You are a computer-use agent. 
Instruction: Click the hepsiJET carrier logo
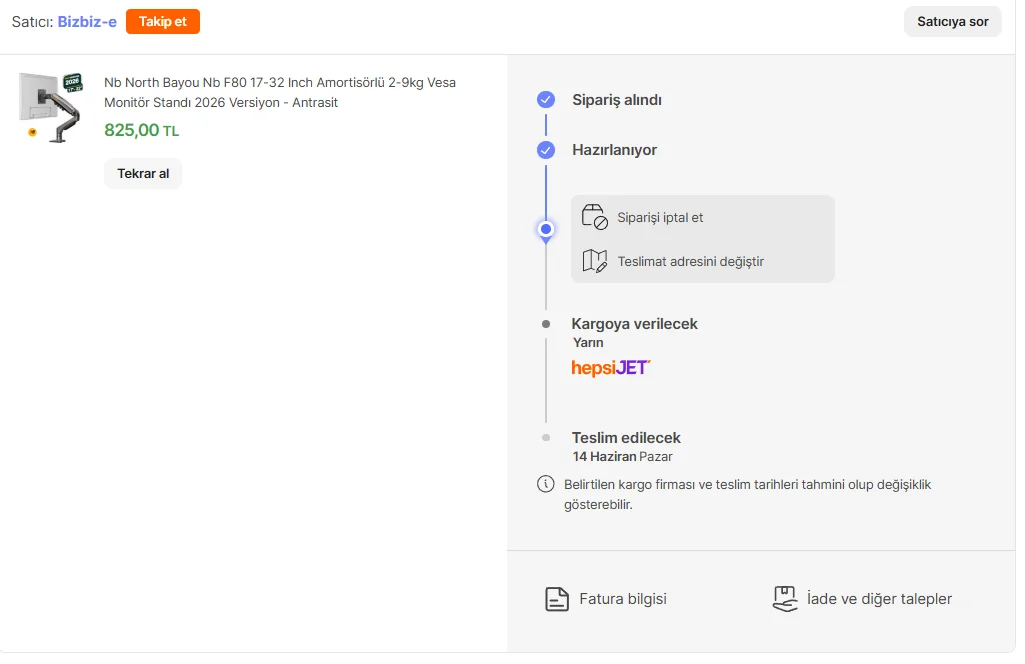coord(611,368)
